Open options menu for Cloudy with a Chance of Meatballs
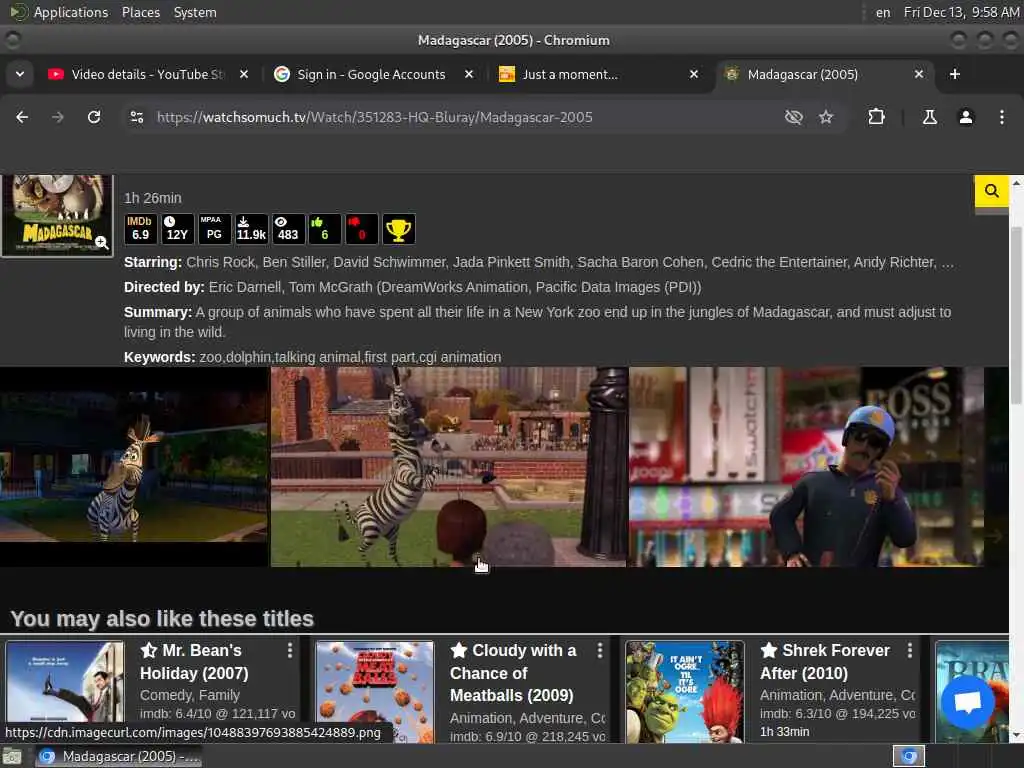 click(600, 650)
